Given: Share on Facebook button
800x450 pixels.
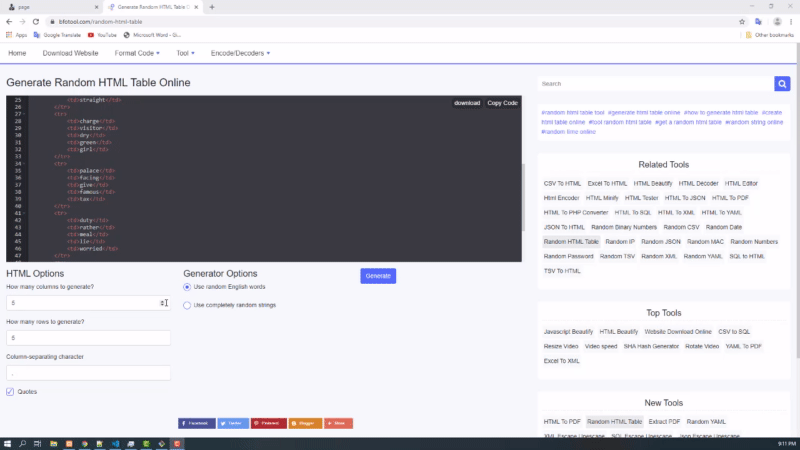Looking at the screenshot, I should click(196, 423).
